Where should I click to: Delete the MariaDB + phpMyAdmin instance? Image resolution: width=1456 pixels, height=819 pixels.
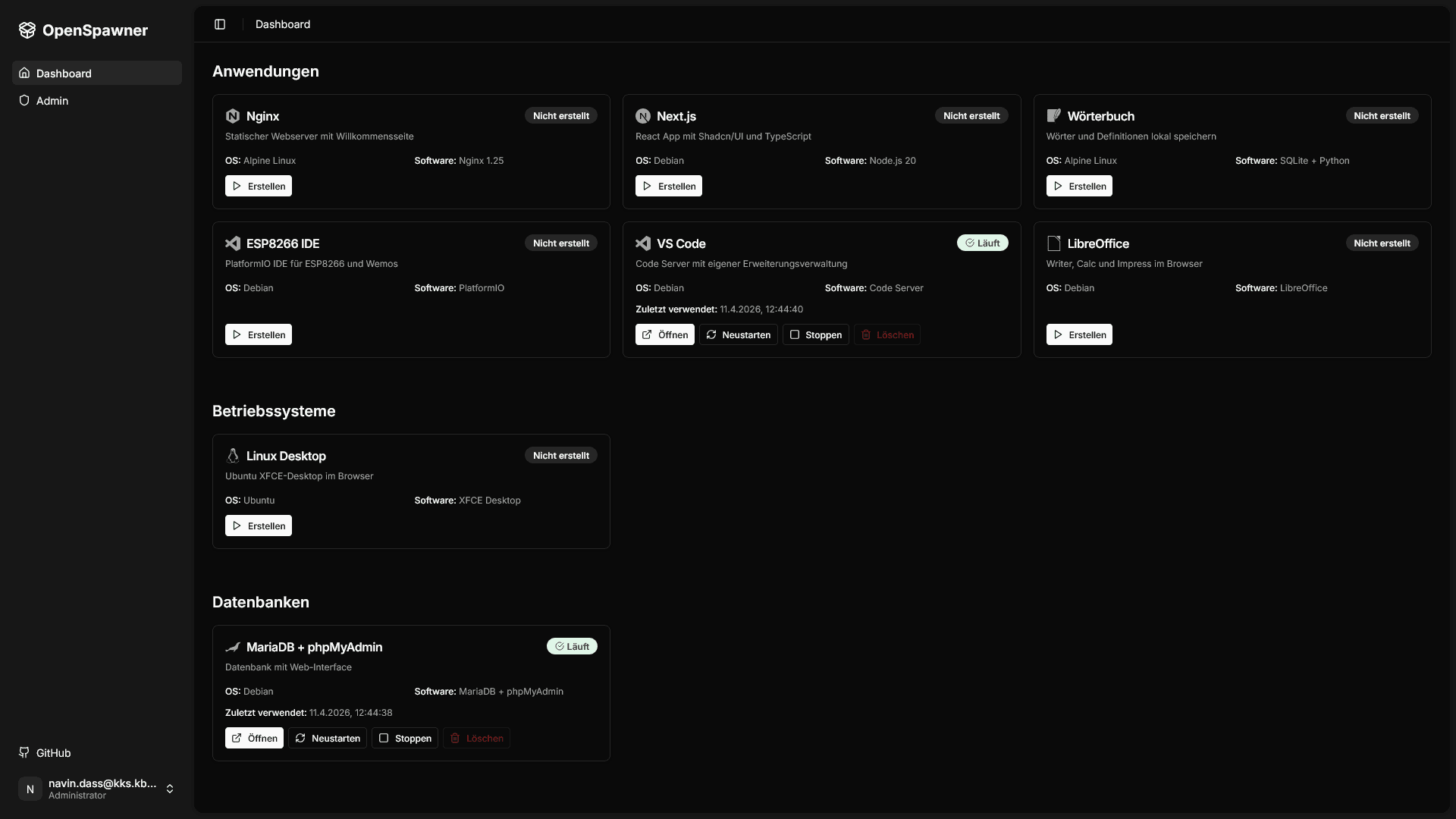tap(477, 738)
